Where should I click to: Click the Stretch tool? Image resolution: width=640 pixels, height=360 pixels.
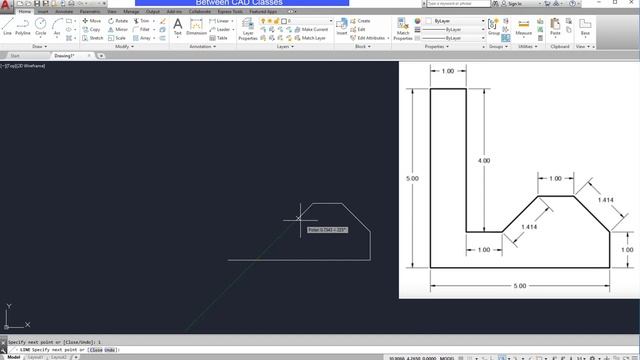click(93, 38)
